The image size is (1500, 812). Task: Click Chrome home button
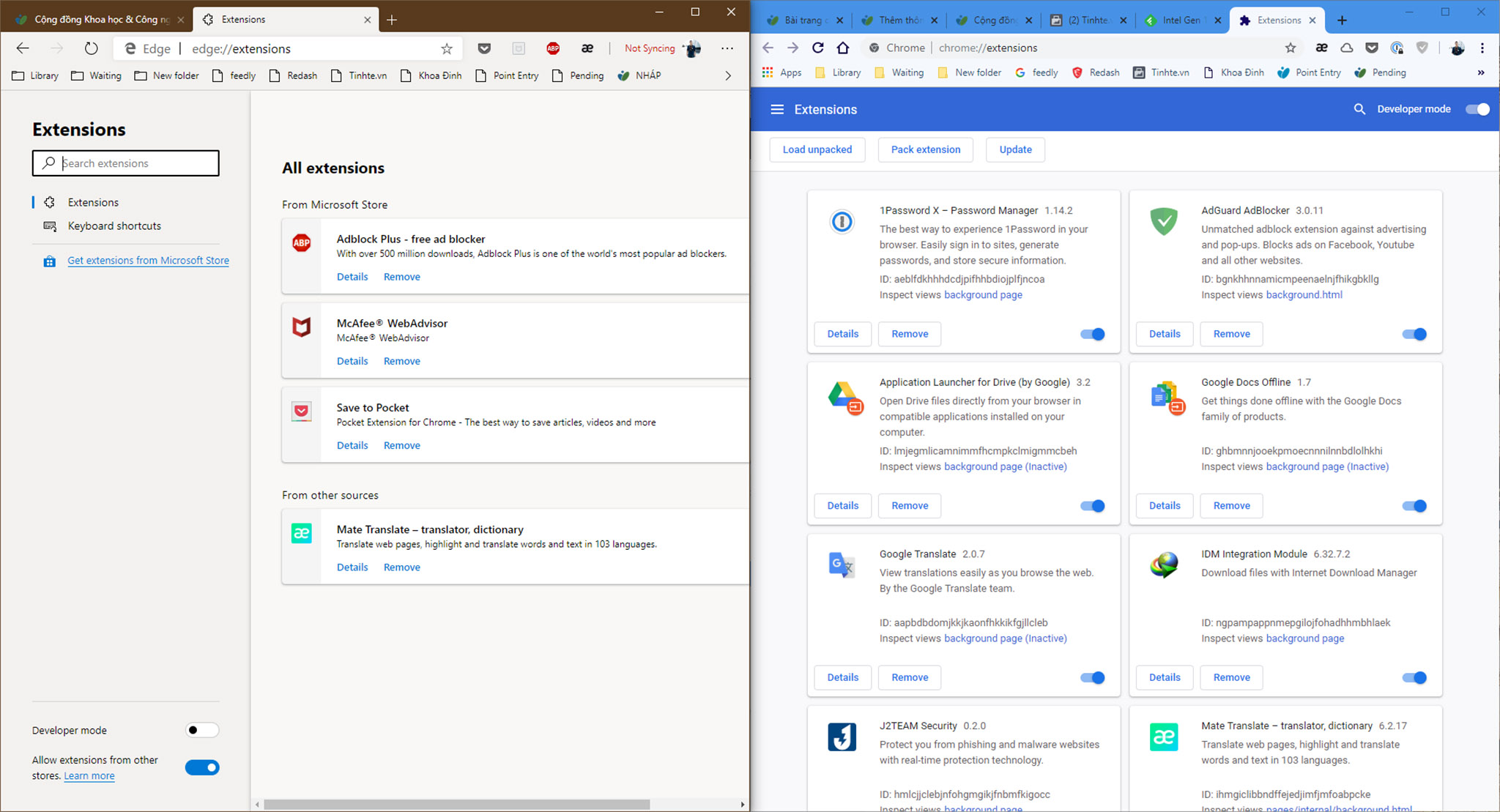coord(843,48)
